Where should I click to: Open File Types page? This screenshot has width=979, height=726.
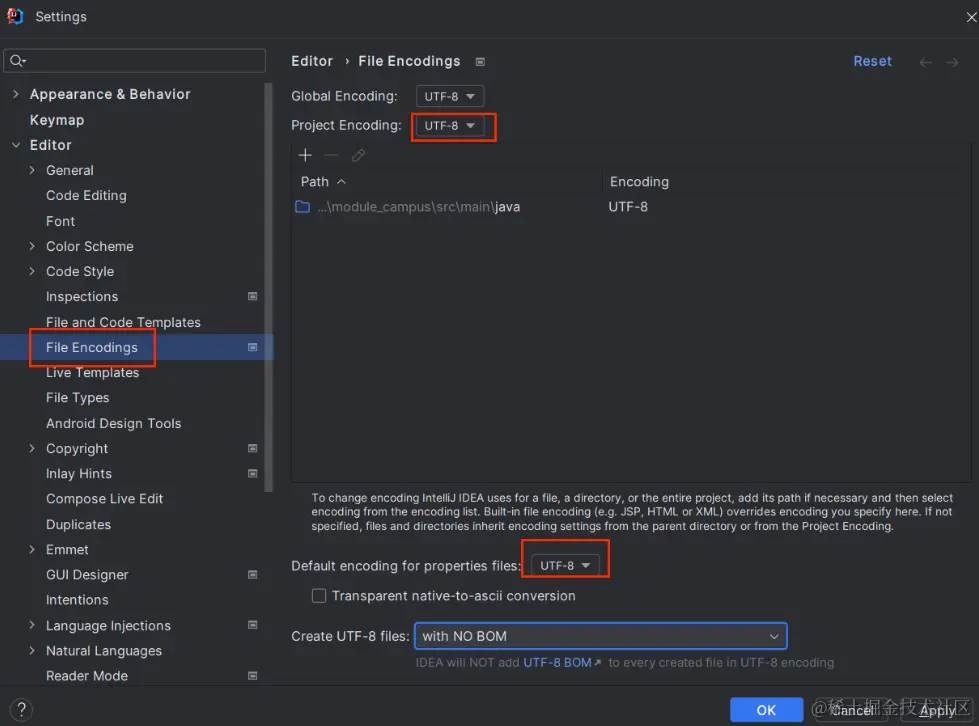[x=77, y=398]
